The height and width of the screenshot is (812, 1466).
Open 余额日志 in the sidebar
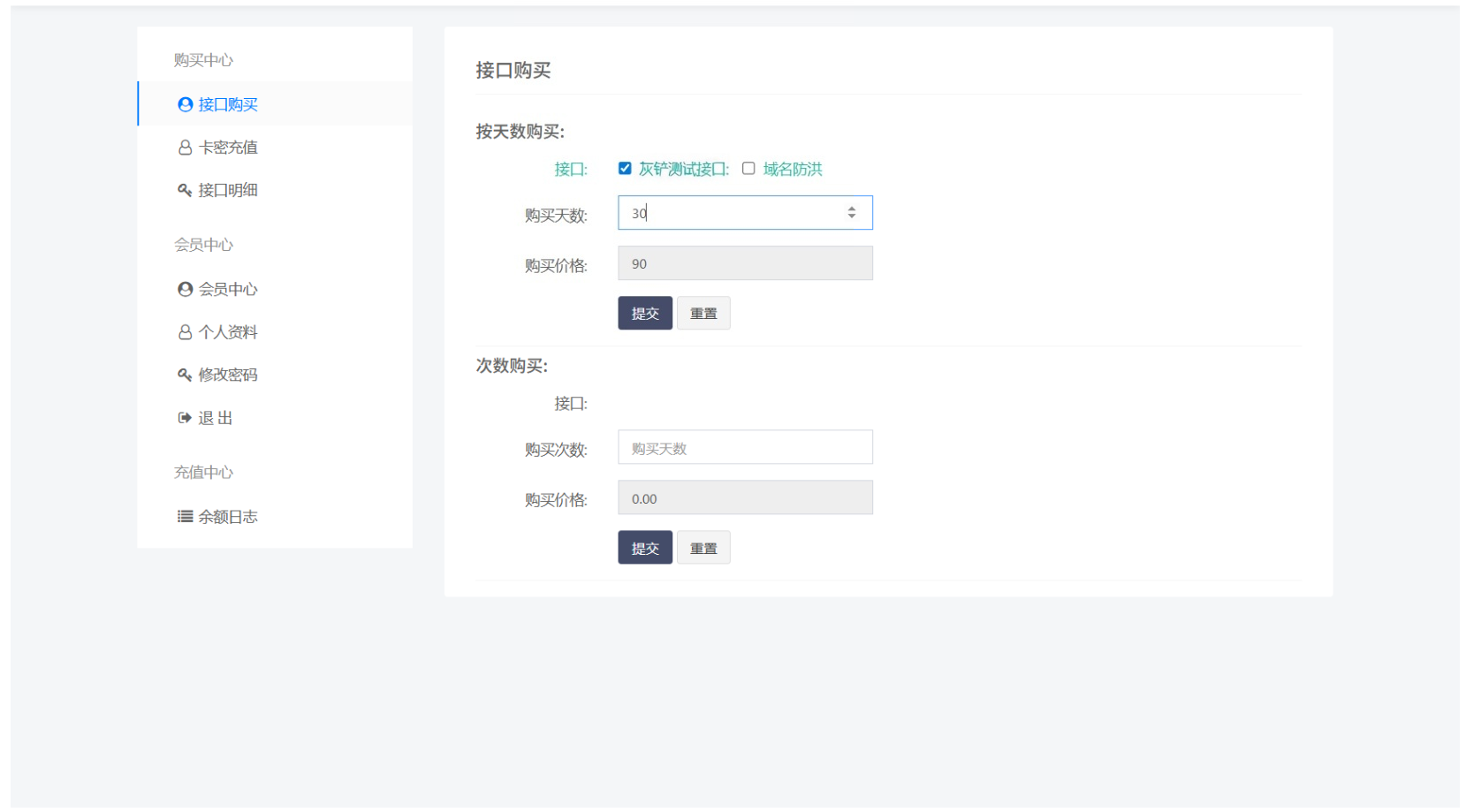tap(275, 516)
